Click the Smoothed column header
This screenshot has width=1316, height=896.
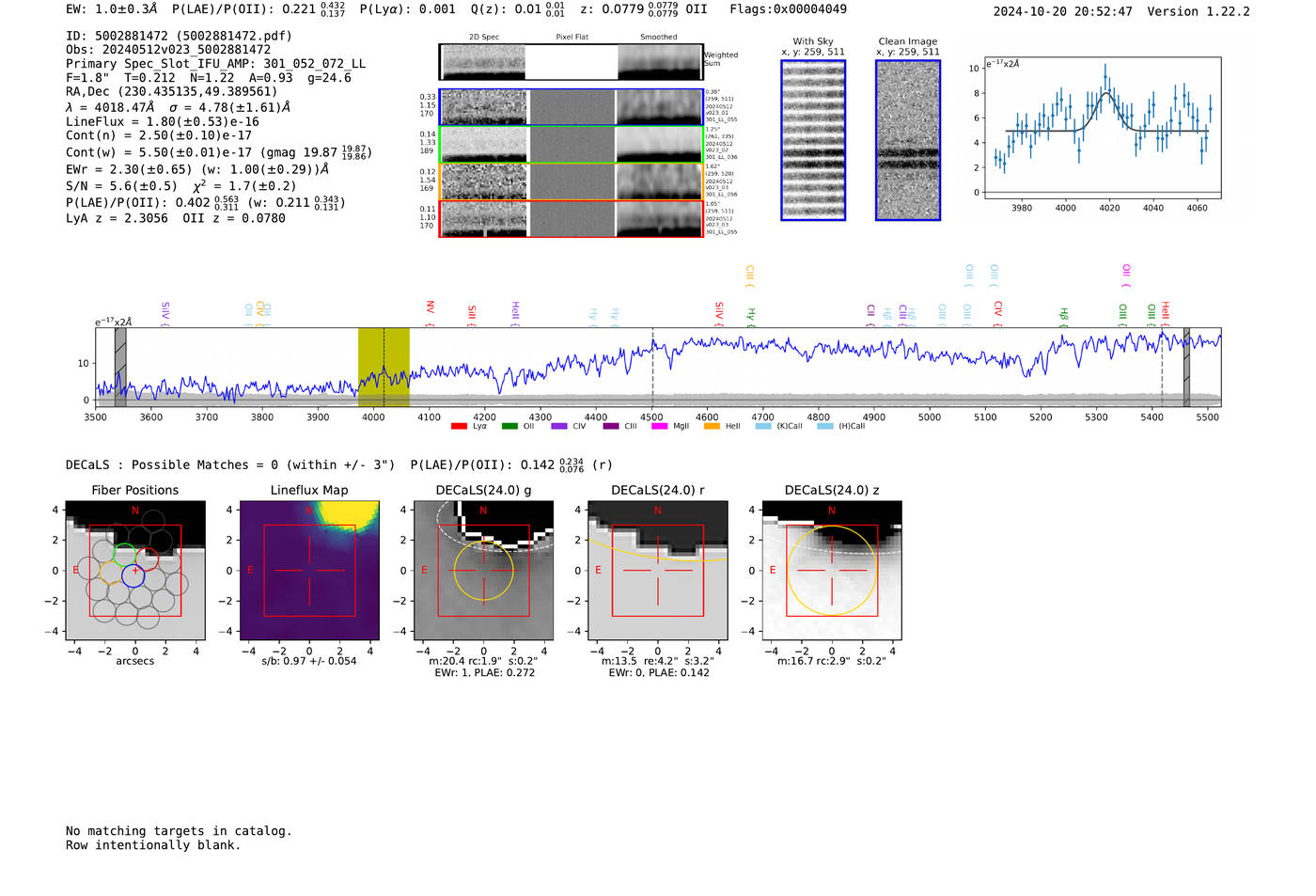(x=659, y=38)
